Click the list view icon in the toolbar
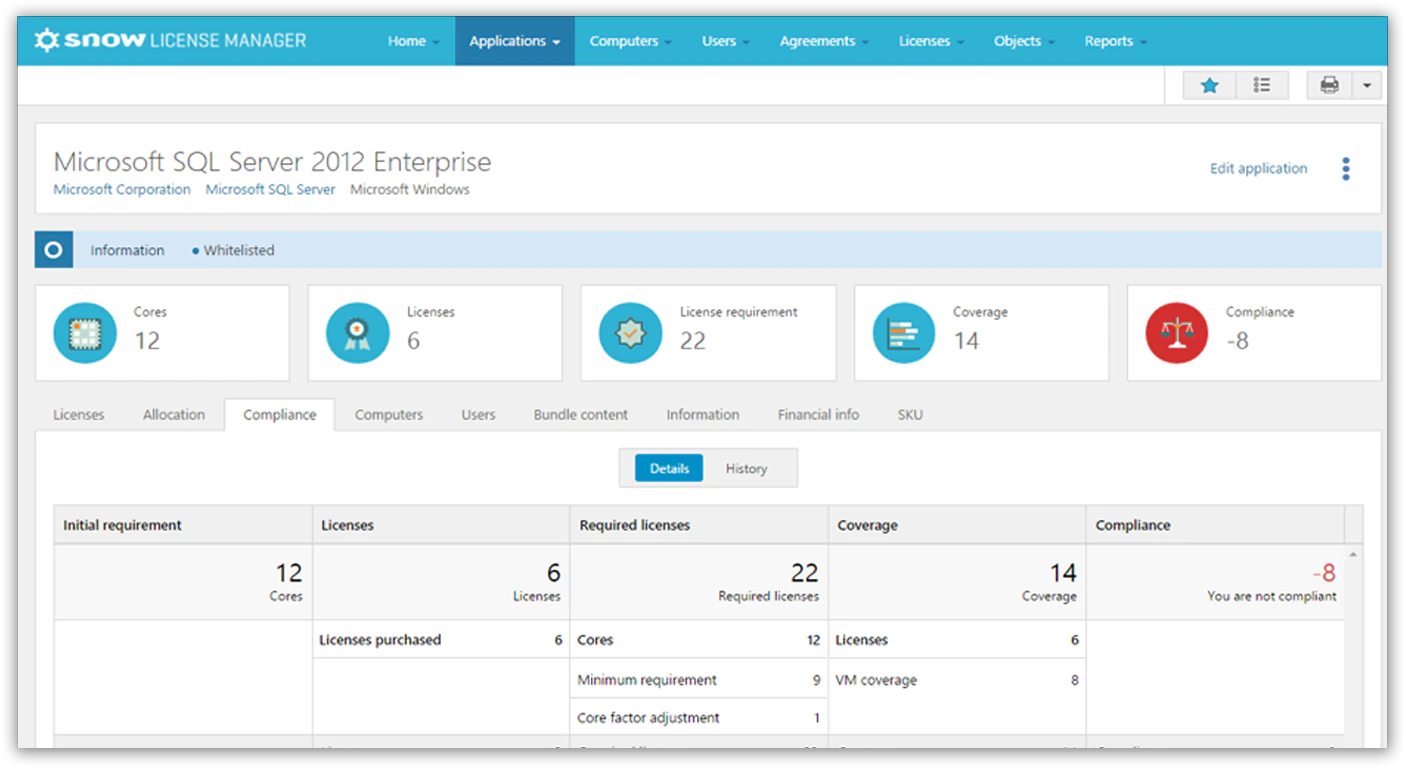The image size is (1406, 768). 1262,85
